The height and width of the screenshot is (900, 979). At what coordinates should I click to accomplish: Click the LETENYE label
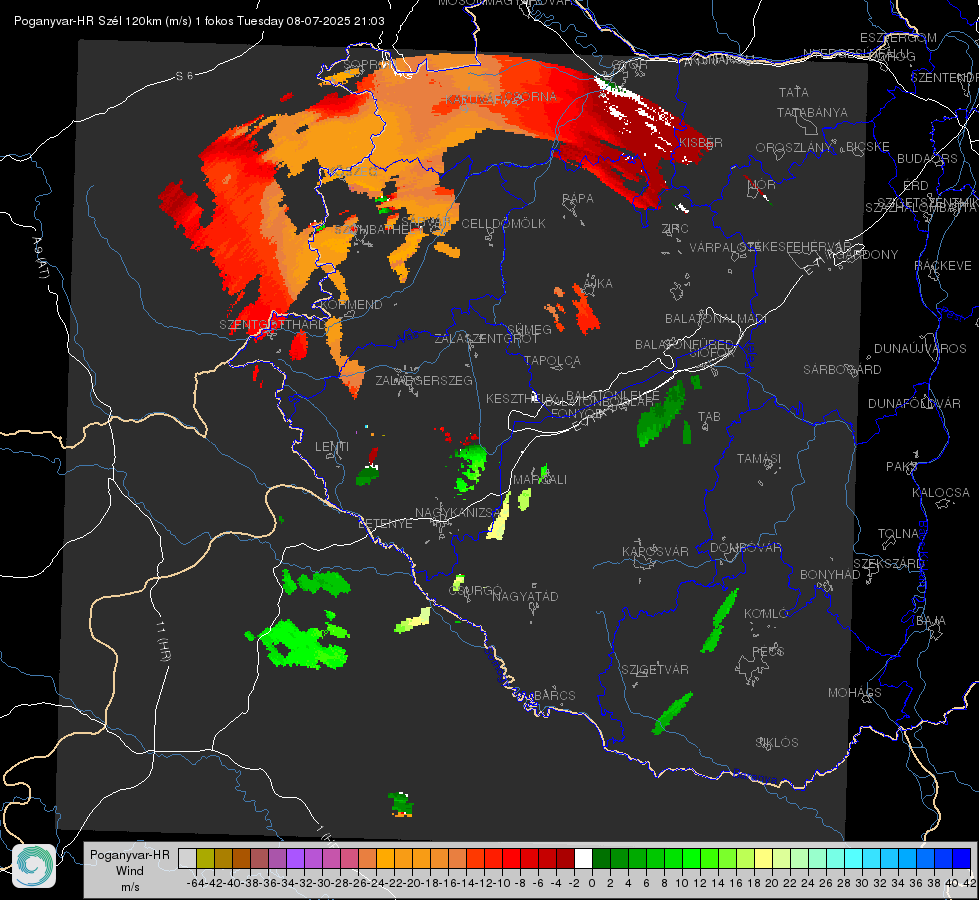[x=385, y=524]
